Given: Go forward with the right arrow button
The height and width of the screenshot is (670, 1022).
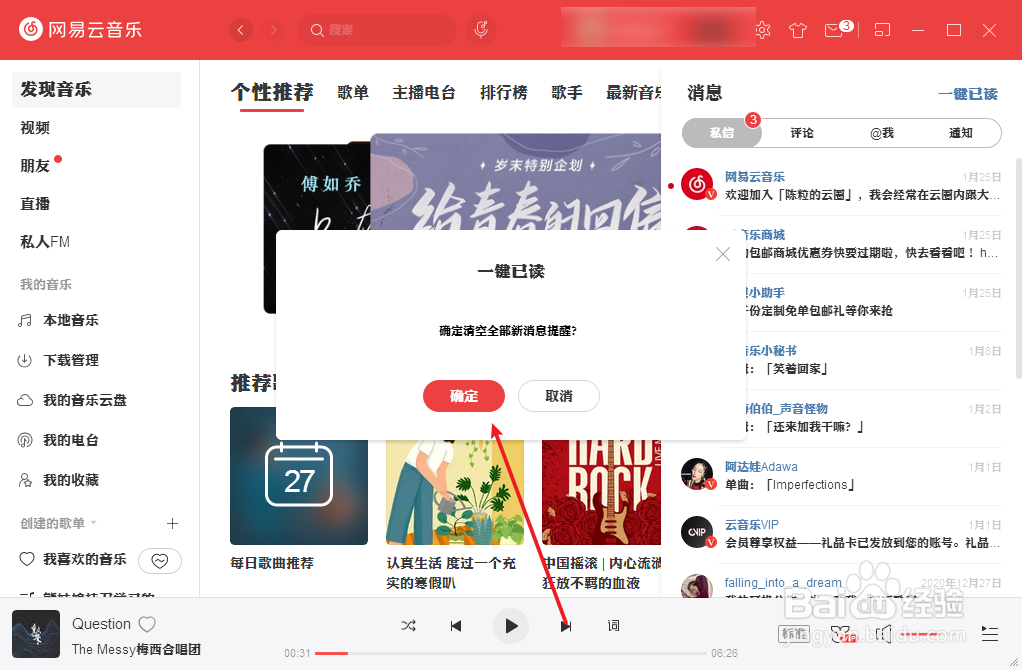Looking at the screenshot, I should click(273, 30).
